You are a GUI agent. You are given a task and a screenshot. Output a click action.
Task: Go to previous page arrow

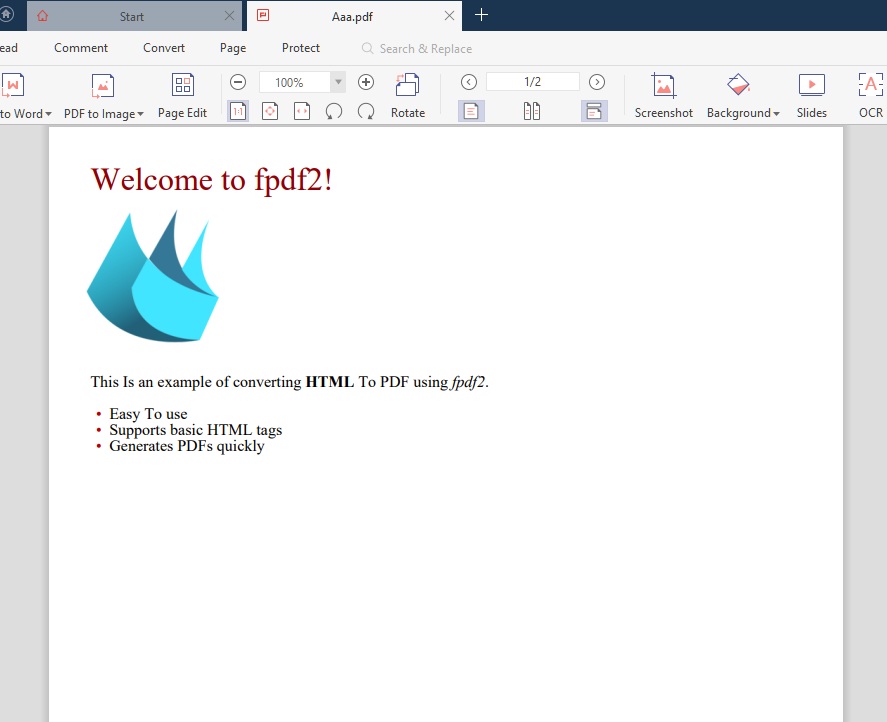(468, 82)
